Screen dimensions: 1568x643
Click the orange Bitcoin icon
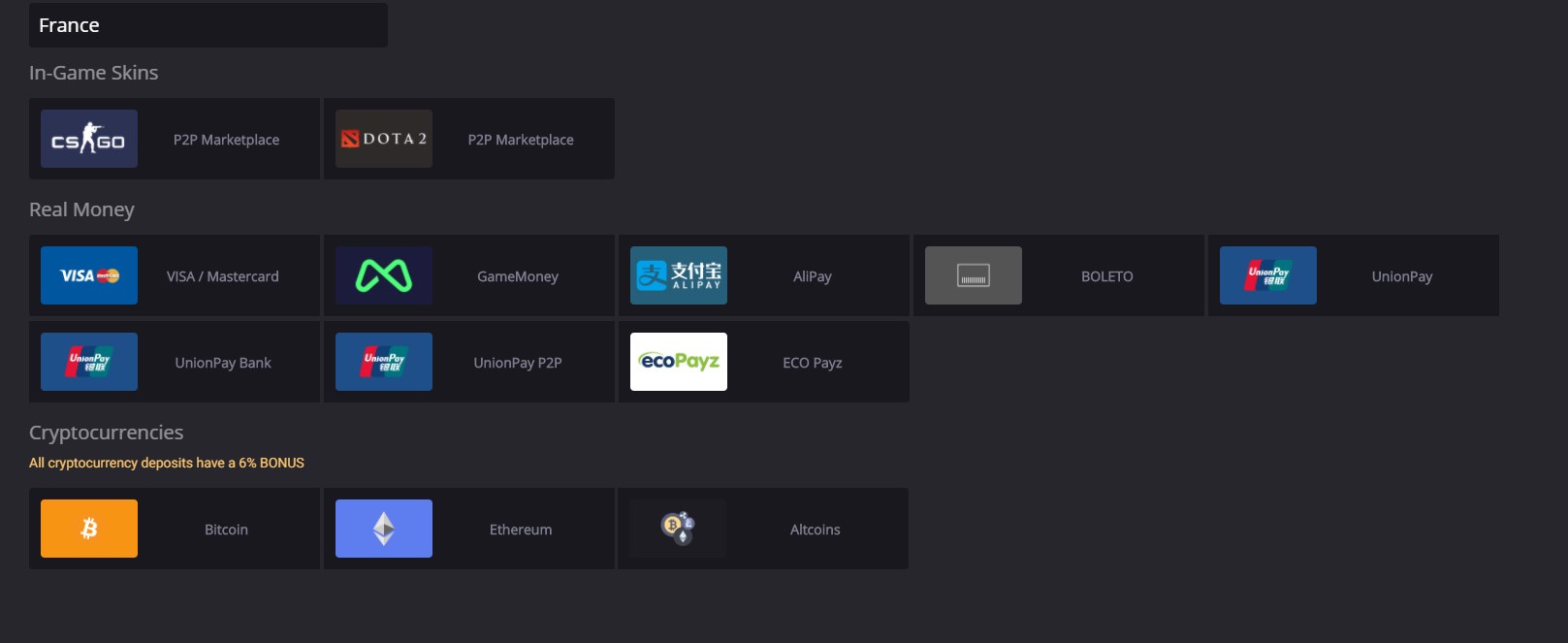[89, 529]
